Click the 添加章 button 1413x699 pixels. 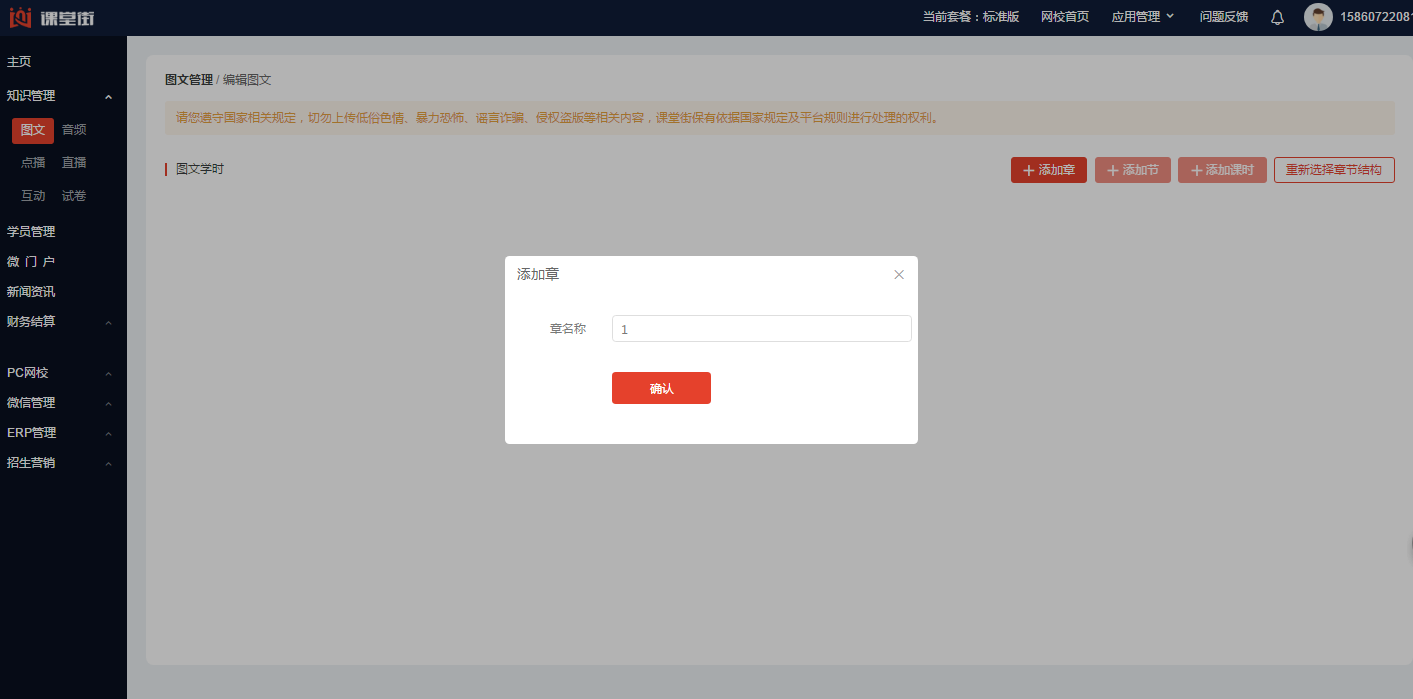[1048, 170]
